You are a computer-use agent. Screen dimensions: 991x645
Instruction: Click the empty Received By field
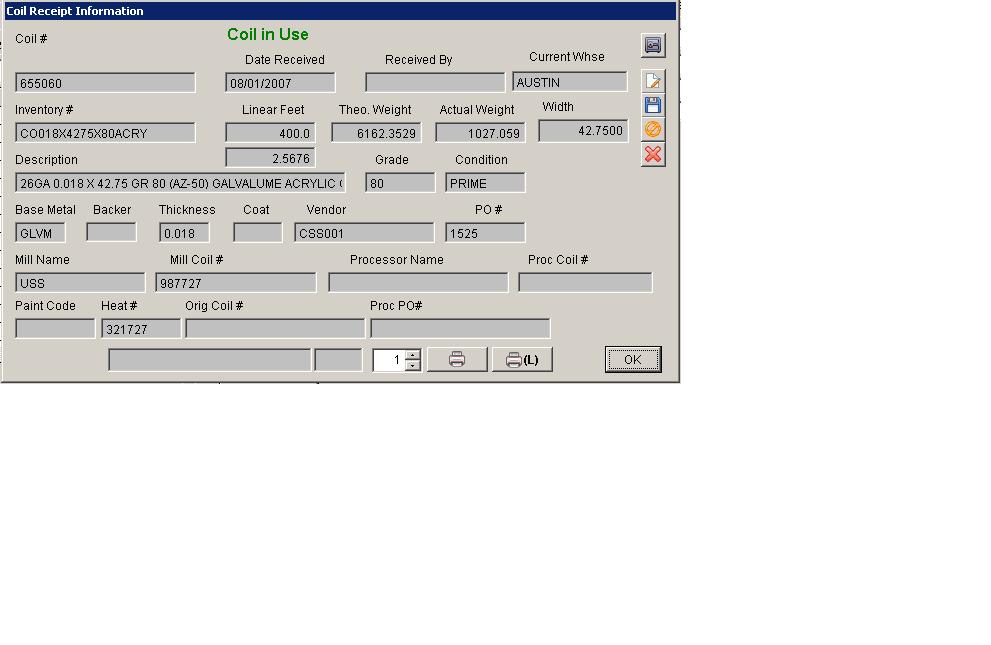click(435, 83)
